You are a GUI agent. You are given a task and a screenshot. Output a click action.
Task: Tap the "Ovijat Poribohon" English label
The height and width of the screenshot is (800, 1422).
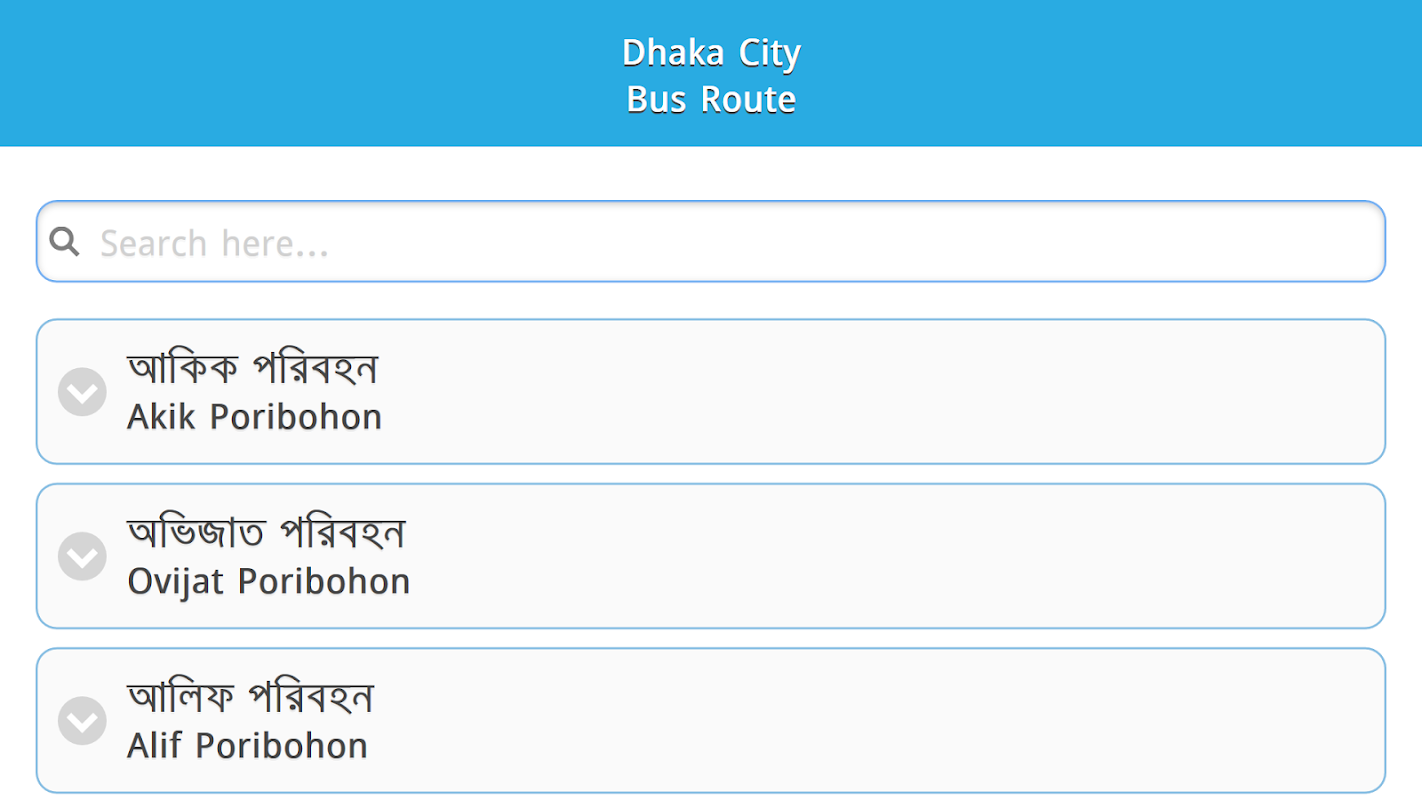pos(268,581)
